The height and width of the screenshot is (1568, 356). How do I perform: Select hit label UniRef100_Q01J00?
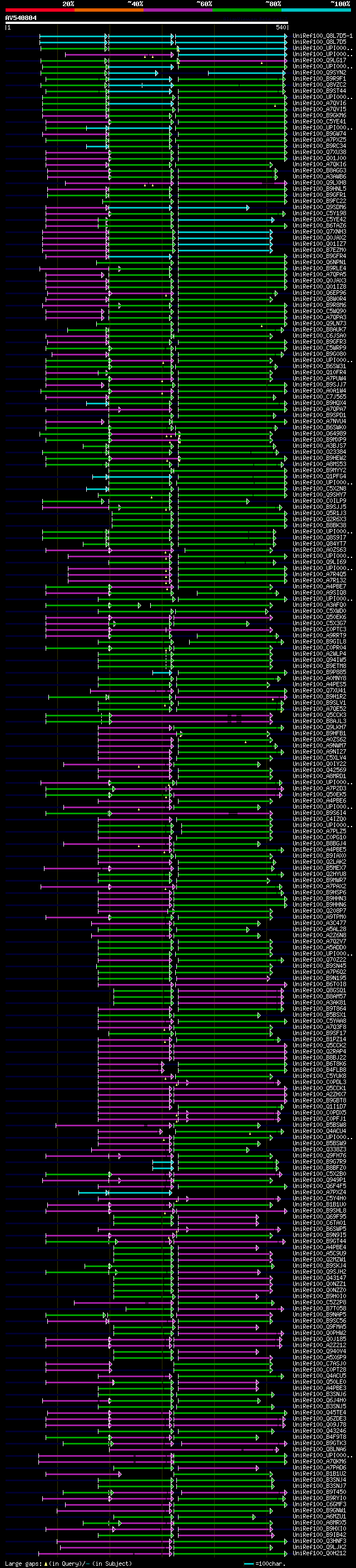[319, 159]
